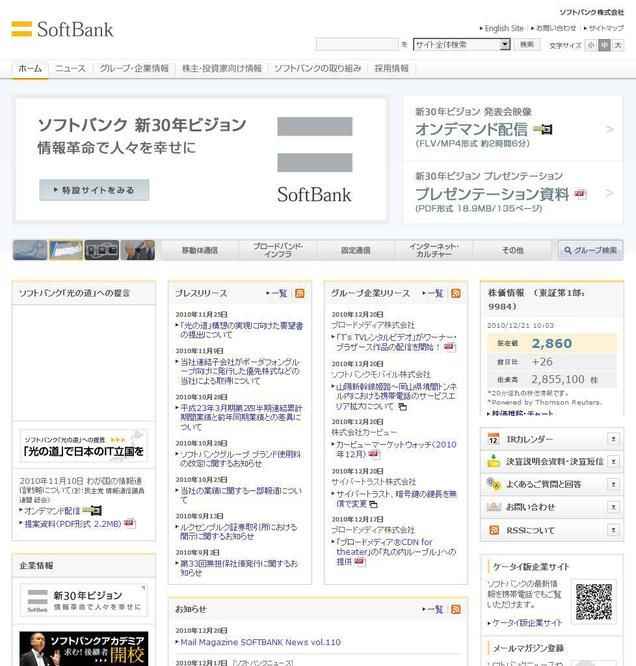The width and height of the screenshot is (636, 666).
Task: Select the first banner thumbnail in the carousel strip
Action: click(30, 250)
